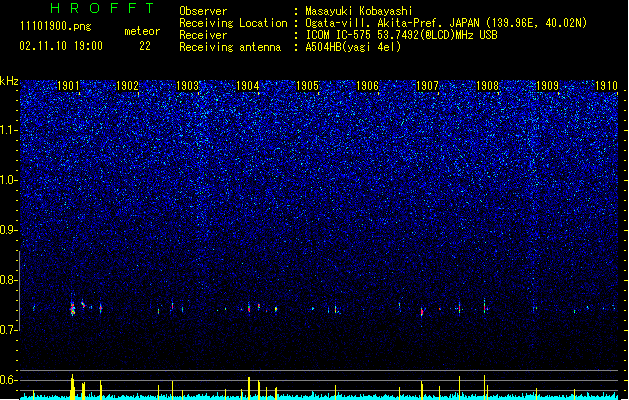Click the 0.9 kHz axis label

pos(9,229)
